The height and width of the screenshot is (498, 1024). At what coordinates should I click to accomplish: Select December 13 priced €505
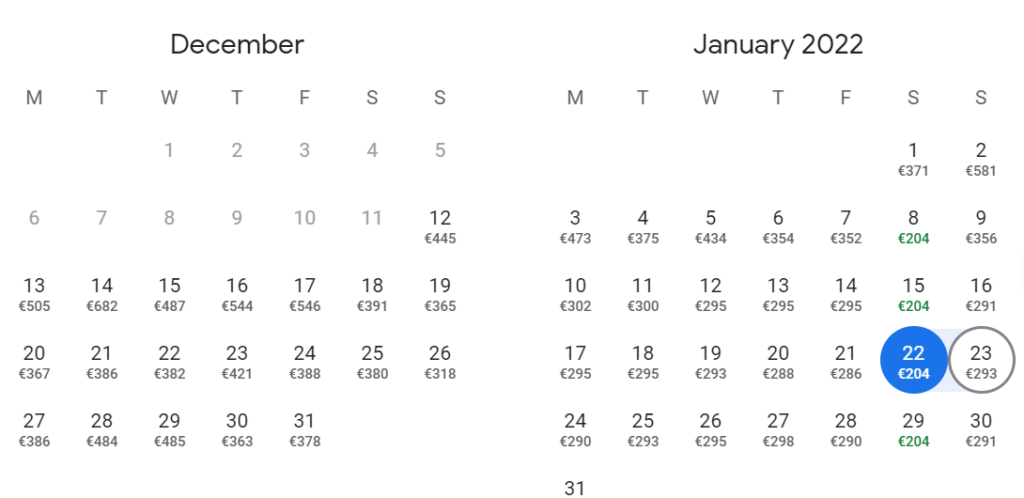(34, 294)
